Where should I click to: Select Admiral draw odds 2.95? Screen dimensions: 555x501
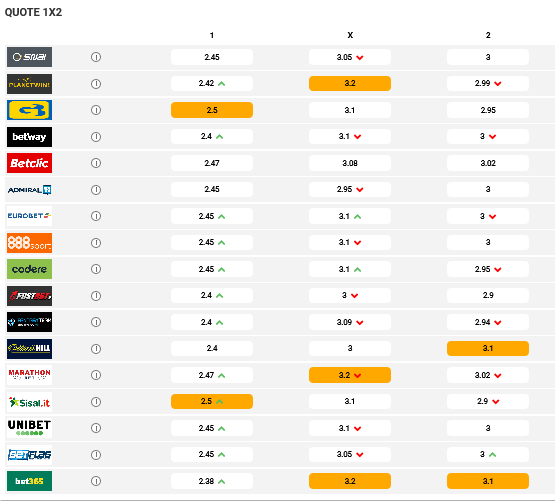pyautogui.click(x=350, y=189)
